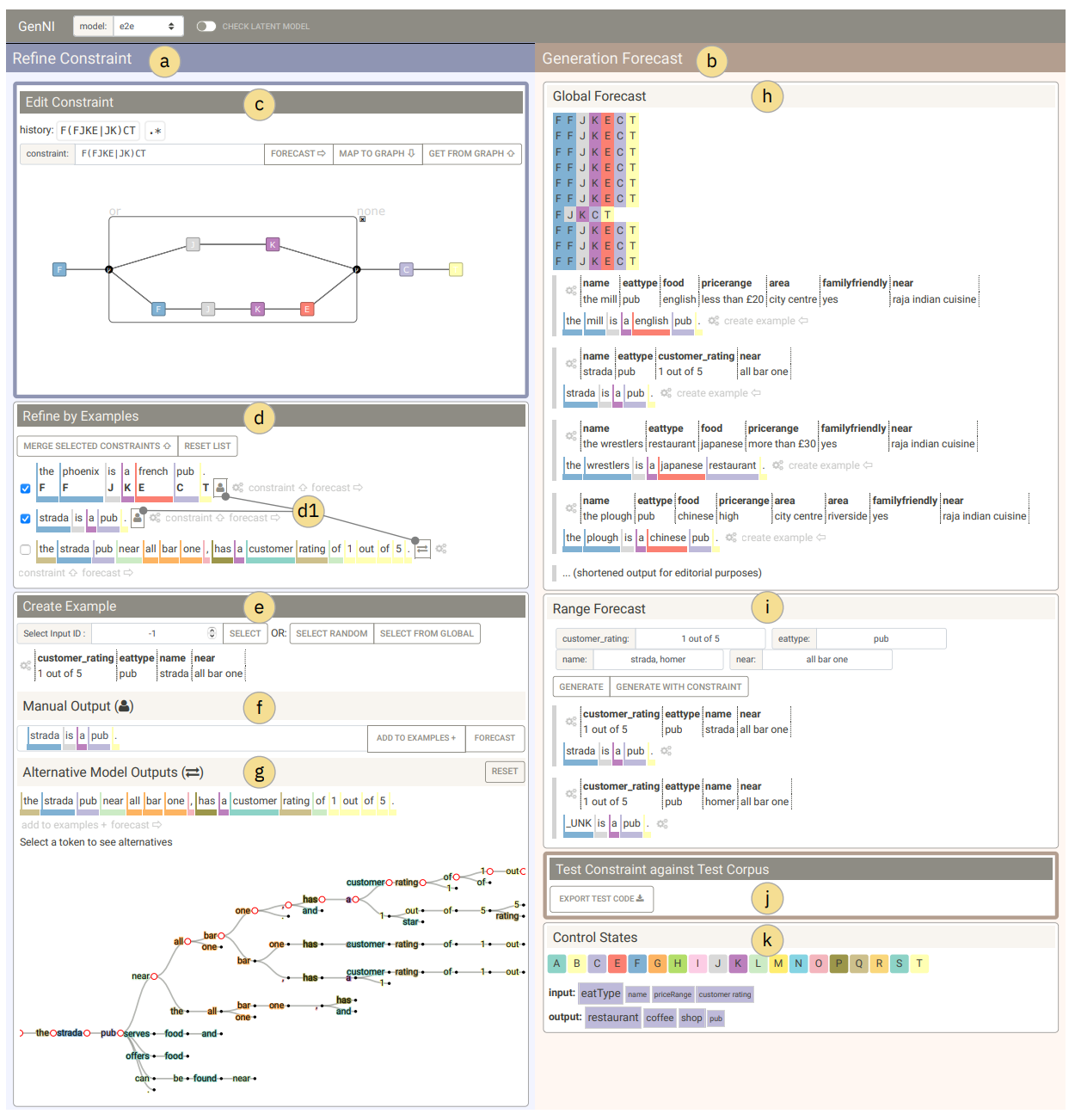Click gears icon next to '_UNK is a pub' output

[662, 824]
